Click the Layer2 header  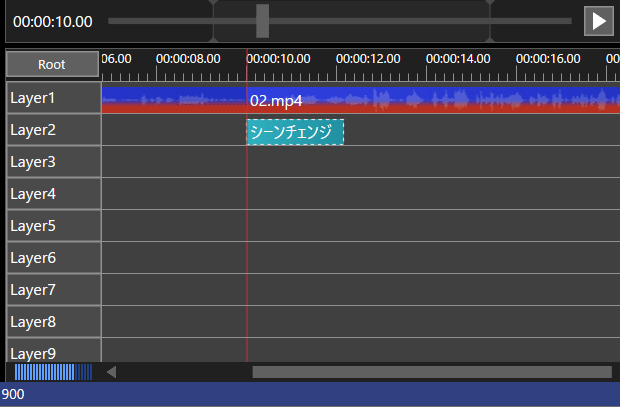(x=52, y=130)
